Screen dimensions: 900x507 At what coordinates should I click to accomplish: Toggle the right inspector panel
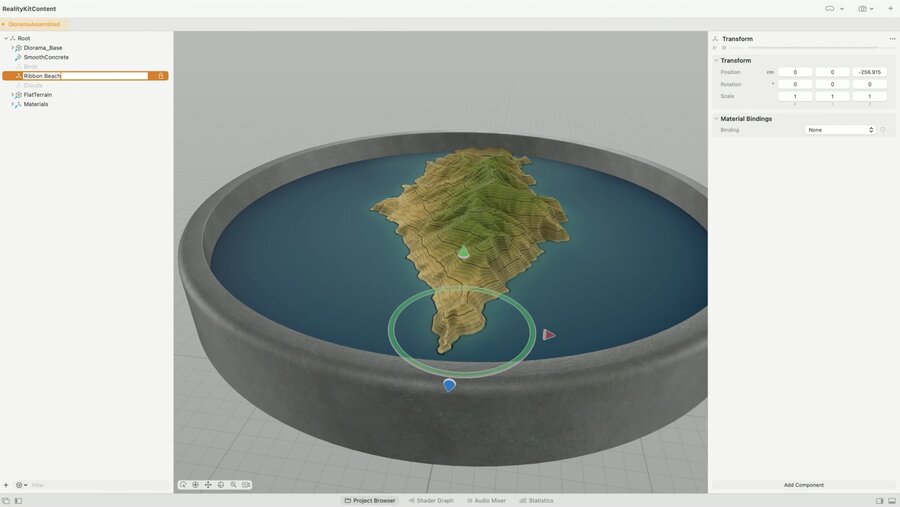click(x=879, y=501)
